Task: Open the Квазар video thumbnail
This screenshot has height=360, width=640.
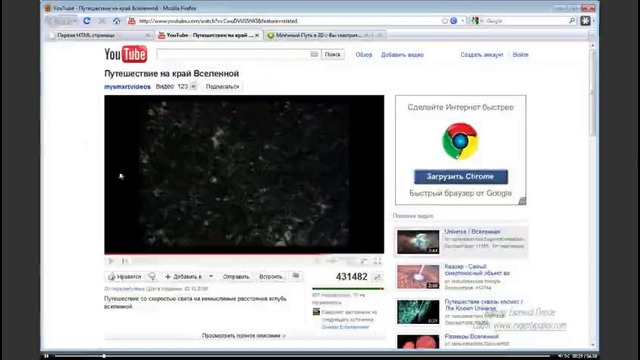Action: click(418, 277)
